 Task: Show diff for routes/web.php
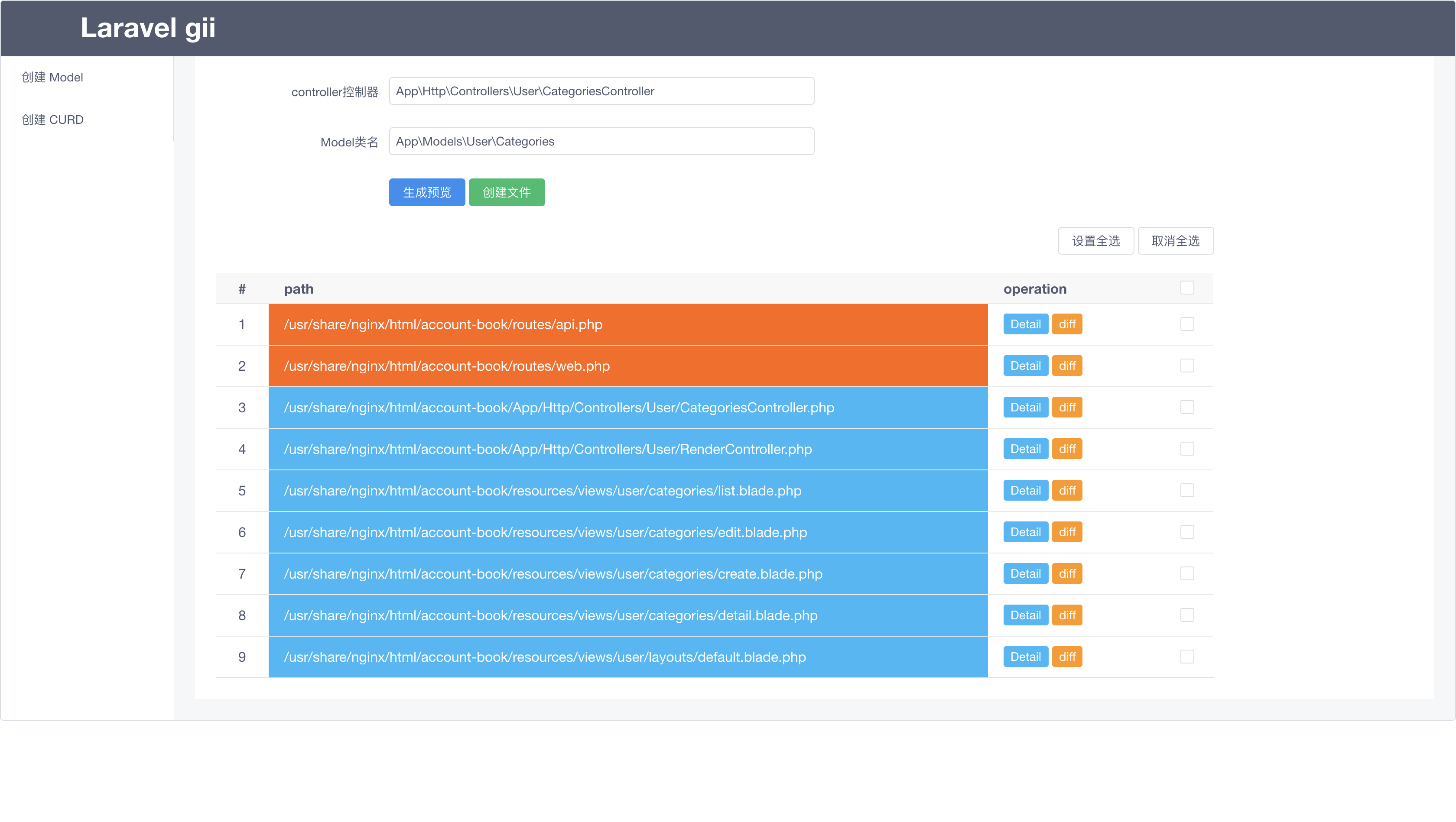[x=1066, y=366]
